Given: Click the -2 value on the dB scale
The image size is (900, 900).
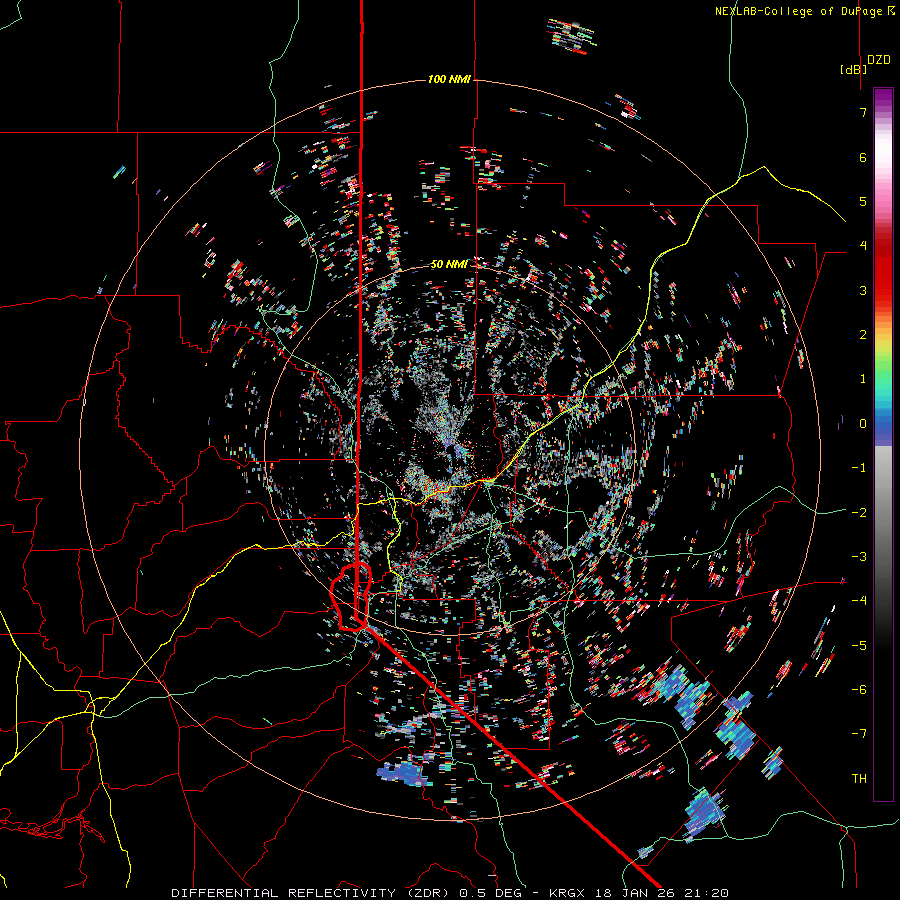Looking at the screenshot, I should click(x=859, y=512).
